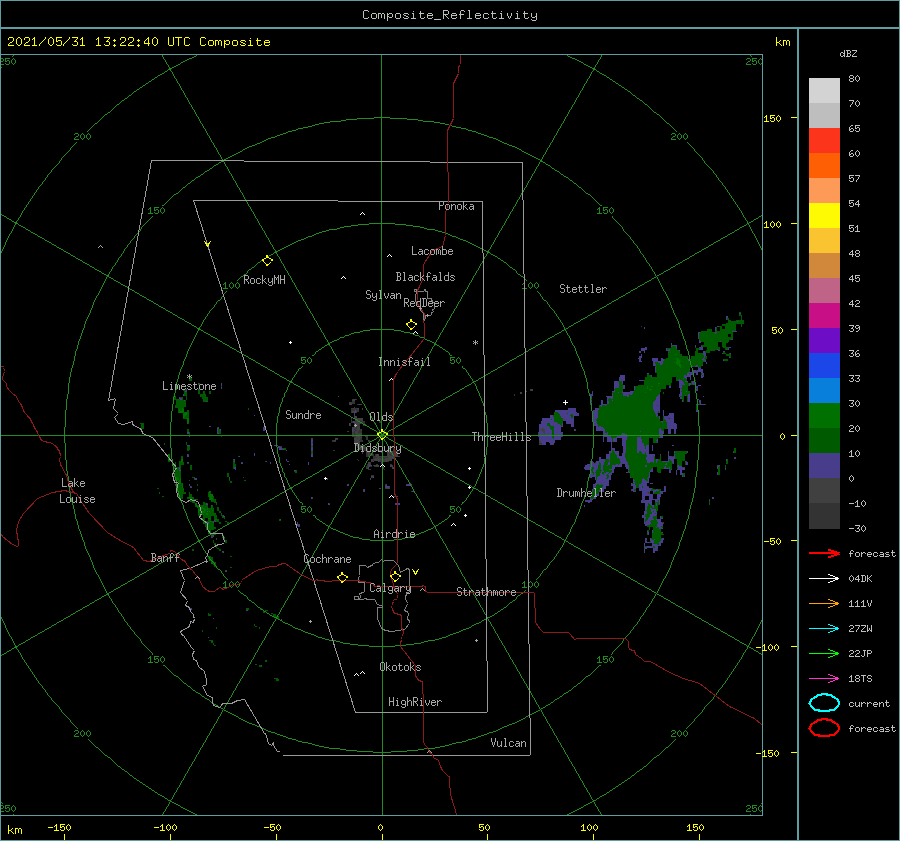Click the red forecast arrow legend icon
Screen dimensions: 900x841
point(824,553)
